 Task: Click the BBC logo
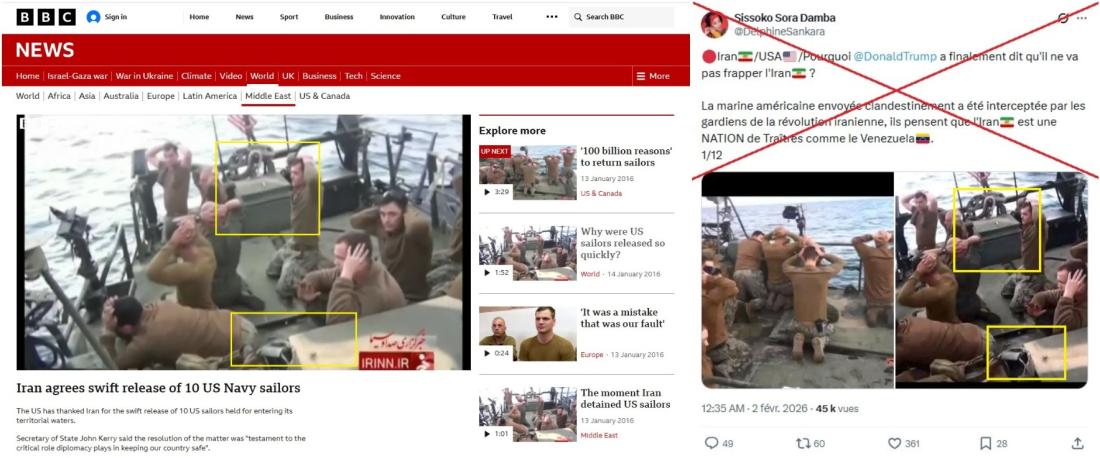(x=46, y=17)
